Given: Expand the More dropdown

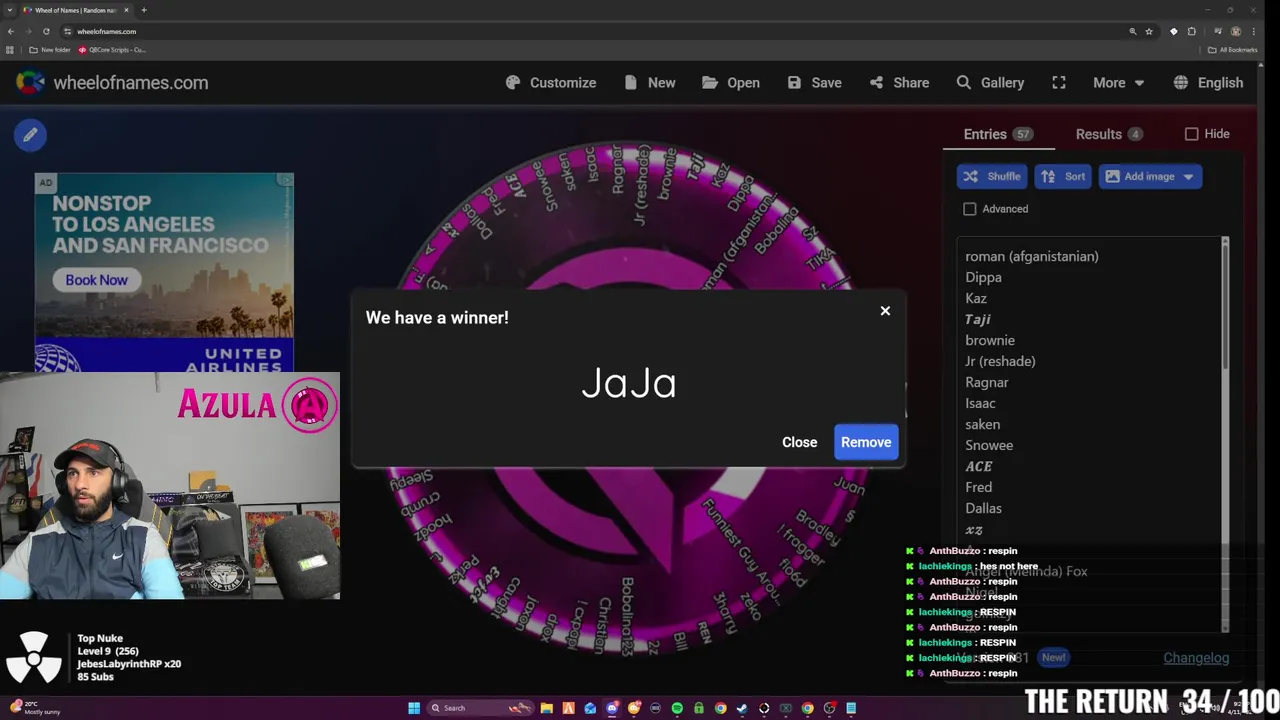Looking at the screenshot, I should (x=1118, y=83).
